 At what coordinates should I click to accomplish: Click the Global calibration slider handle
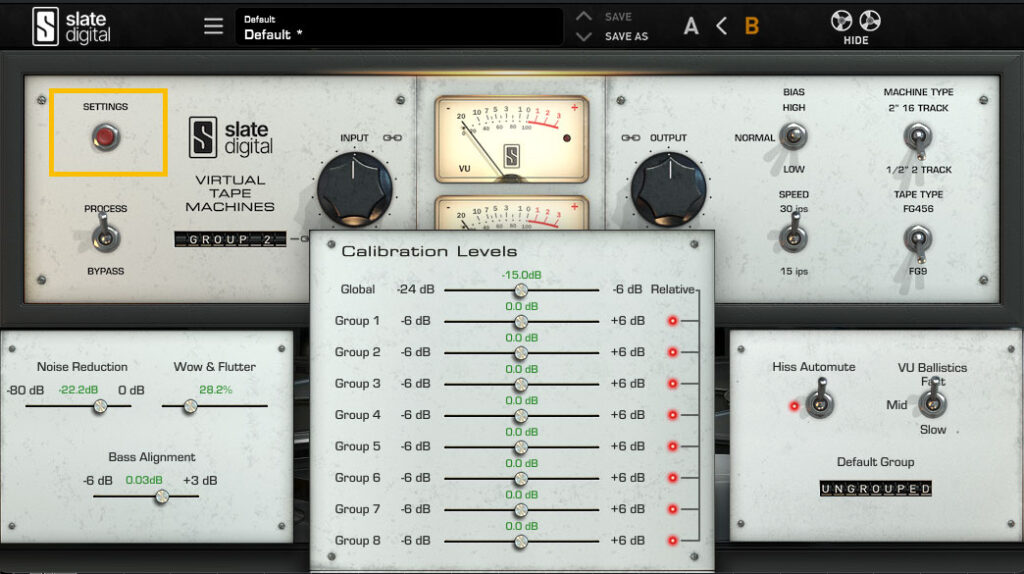(x=520, y=291)
